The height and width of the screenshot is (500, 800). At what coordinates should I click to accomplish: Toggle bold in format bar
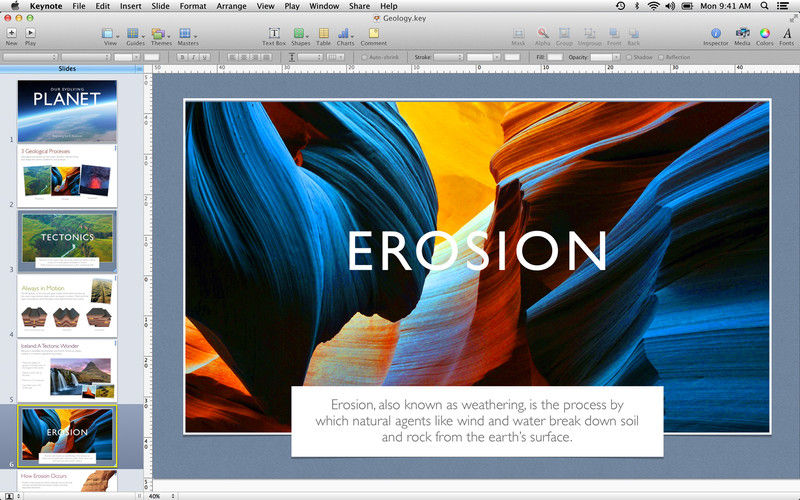click(183, 58)
